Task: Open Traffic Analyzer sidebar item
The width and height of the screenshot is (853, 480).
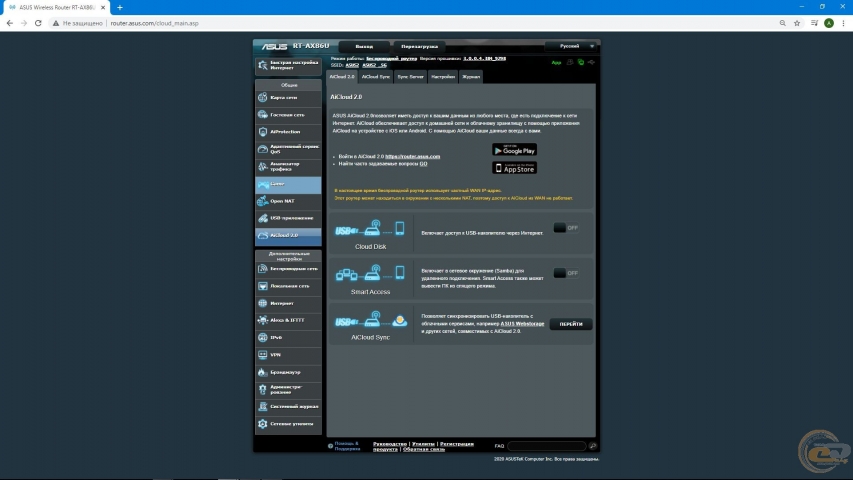Action: coord(288,167)
